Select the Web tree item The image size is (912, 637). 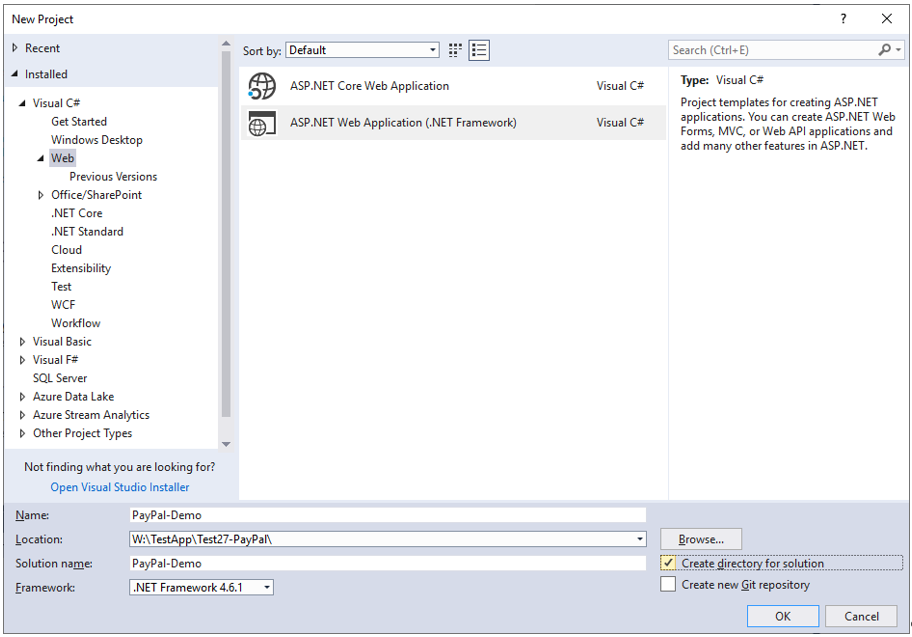62,158
